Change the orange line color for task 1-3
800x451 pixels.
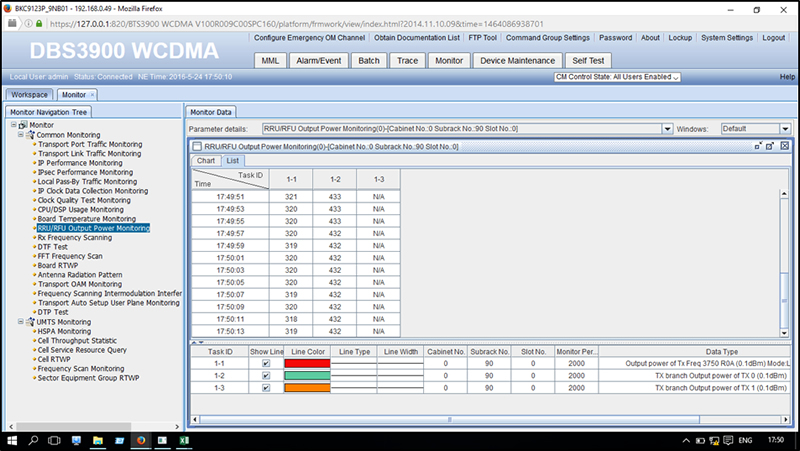pos(307,388)
